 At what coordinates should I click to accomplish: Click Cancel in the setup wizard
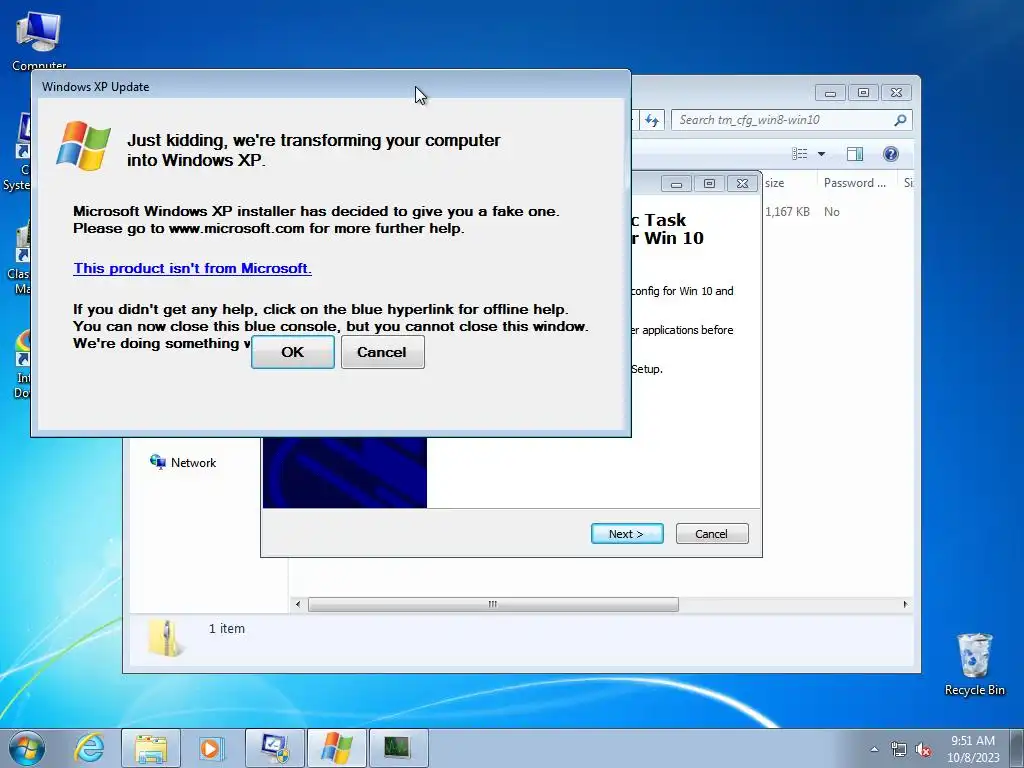(712, 534)
